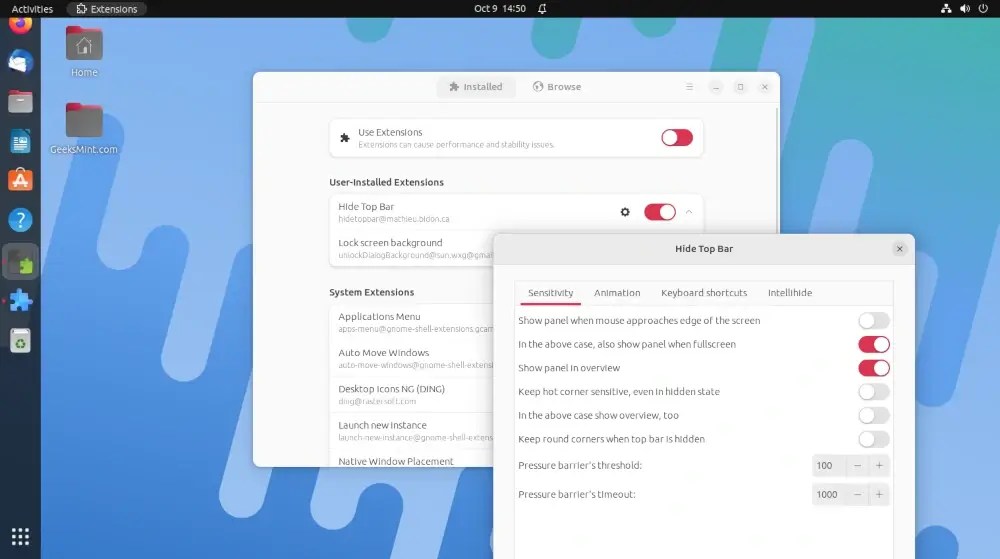Viewport: 1000px width, 559px height.
Task: Select the Installed tab
Action: click(476, 87)
